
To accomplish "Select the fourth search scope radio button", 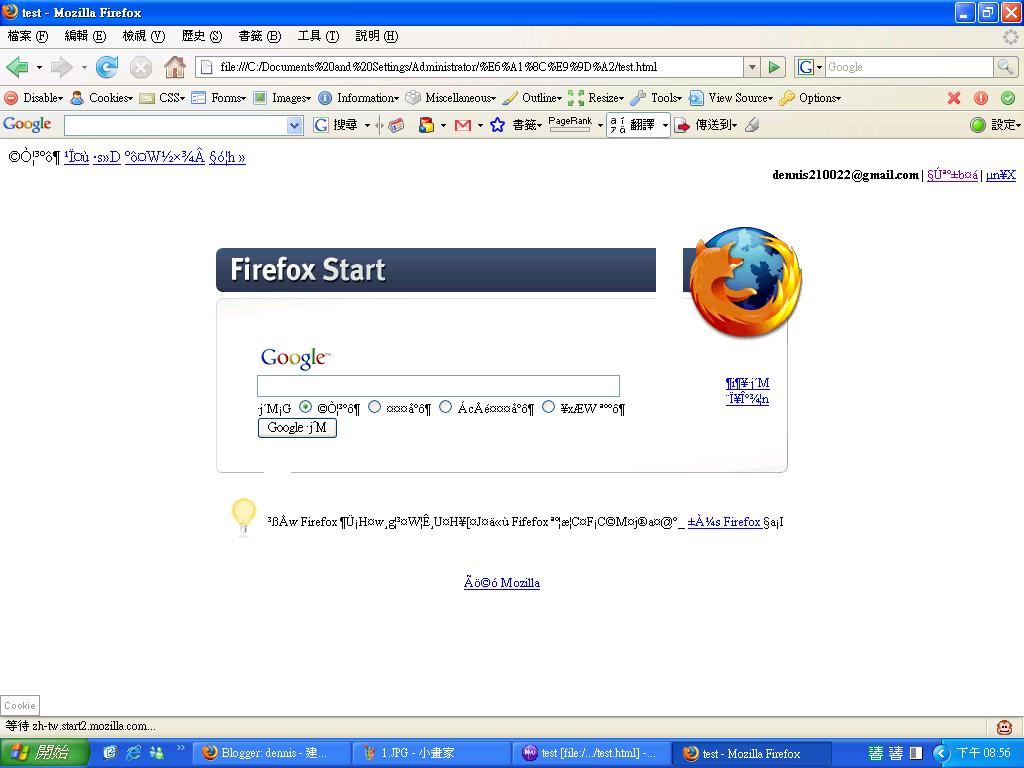I will coord(549,407).
